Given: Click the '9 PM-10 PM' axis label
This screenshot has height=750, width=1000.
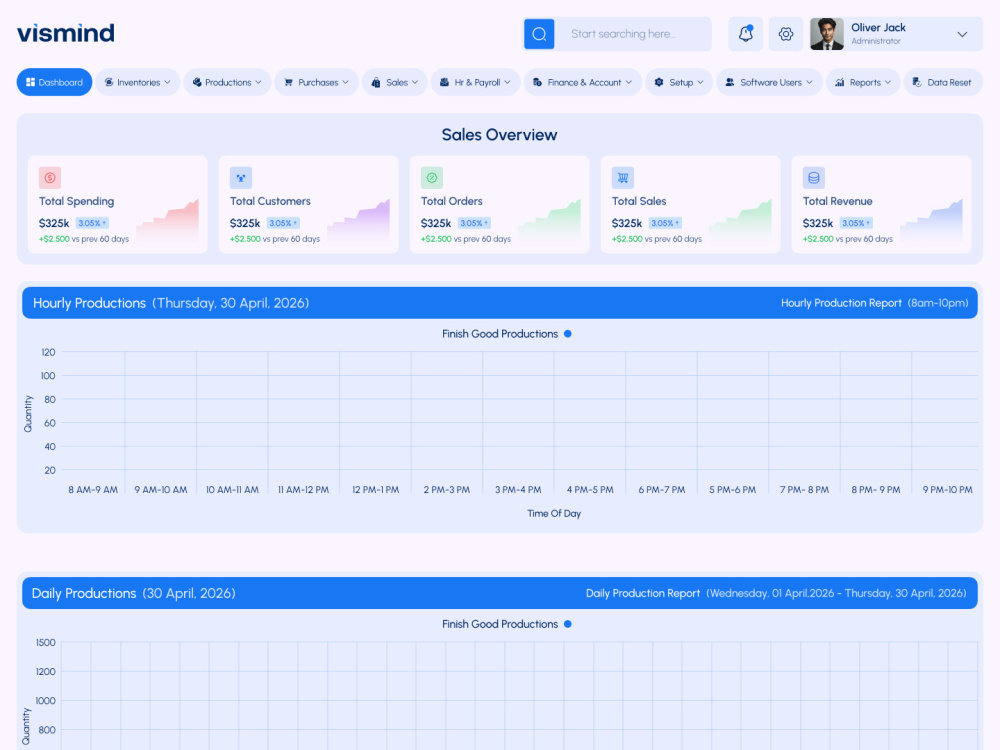Looking at the screenshot, I should (948, 490).
